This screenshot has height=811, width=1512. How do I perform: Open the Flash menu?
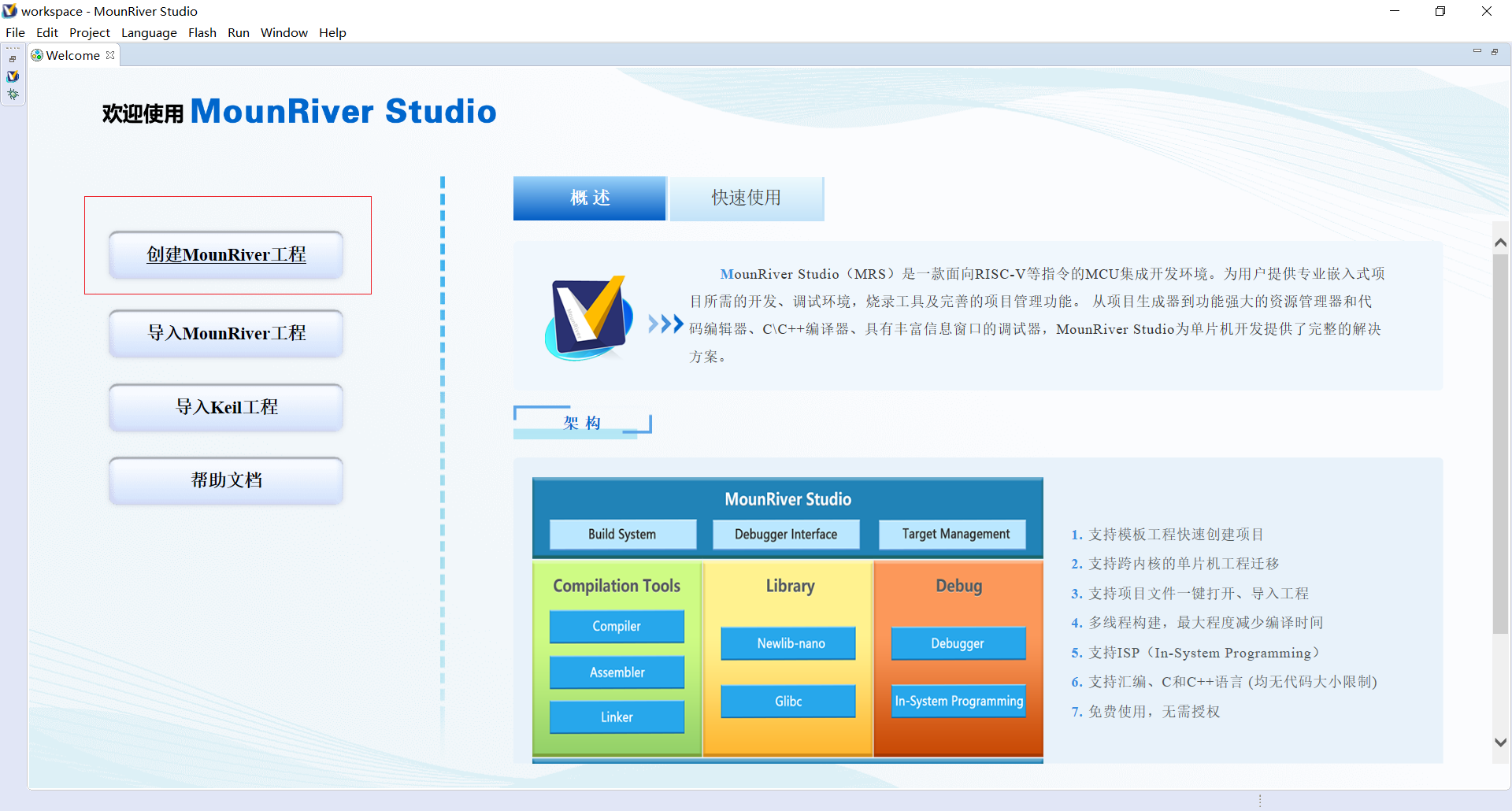pos(202,32)
